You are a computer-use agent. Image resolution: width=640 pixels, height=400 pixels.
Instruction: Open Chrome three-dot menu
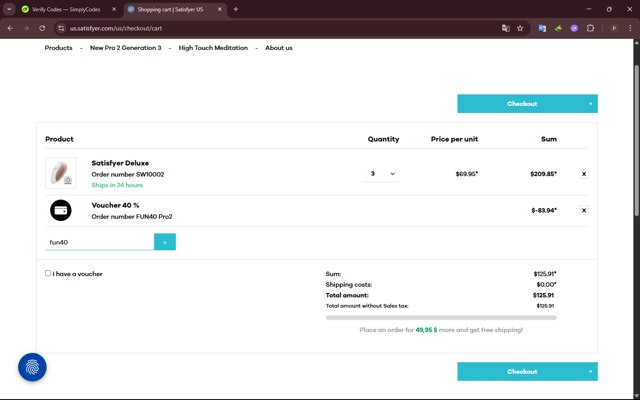coord(630,28)
